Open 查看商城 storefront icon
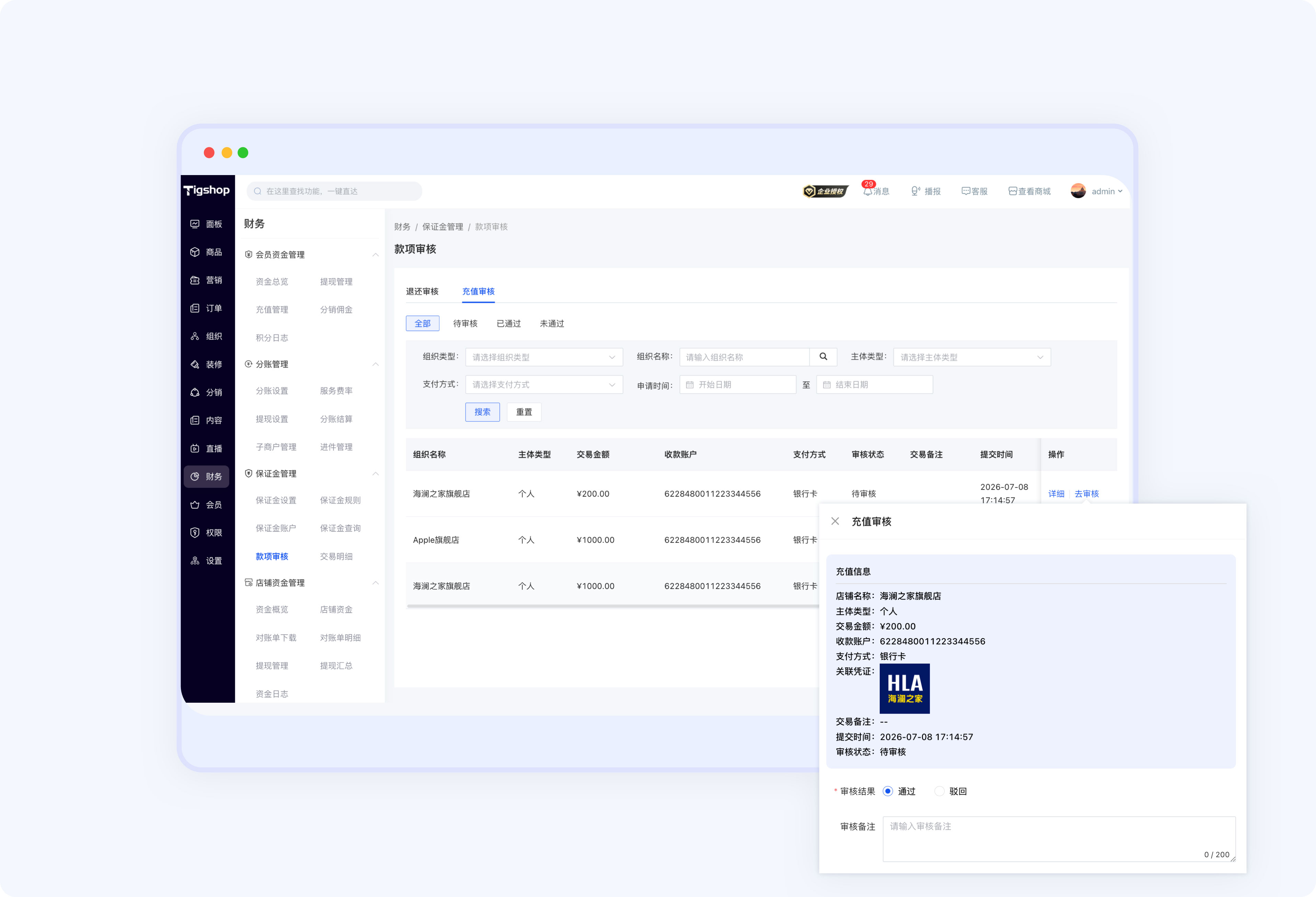Screen dimensions: 1316x897 [x=1013, y=192]
